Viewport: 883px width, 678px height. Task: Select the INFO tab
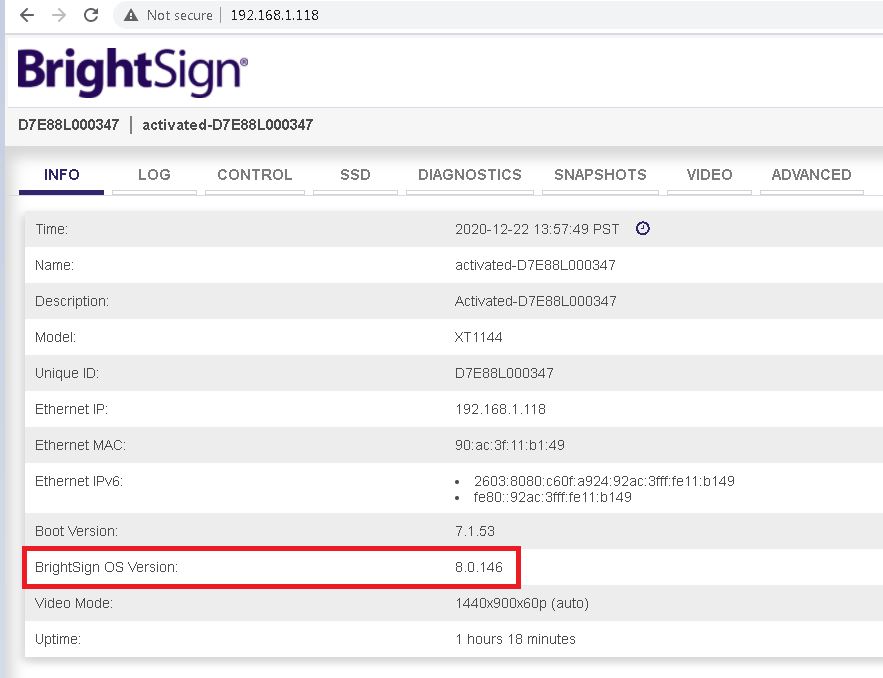click(62, 175)
